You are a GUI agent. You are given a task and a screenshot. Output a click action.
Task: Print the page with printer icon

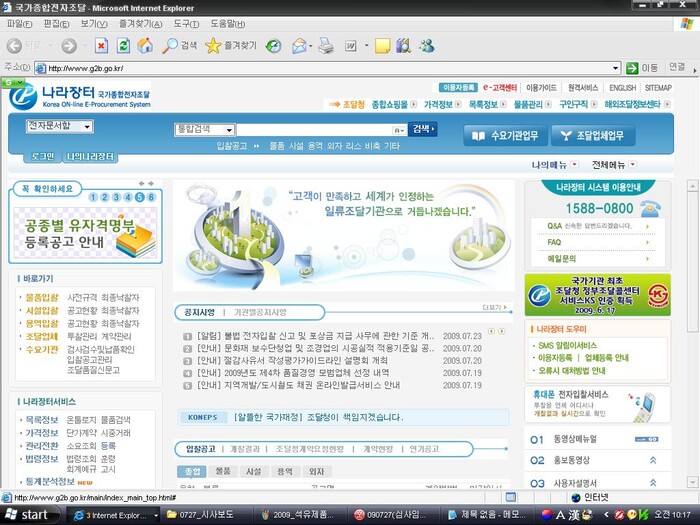pyautogui.click(x=326, y=46)
